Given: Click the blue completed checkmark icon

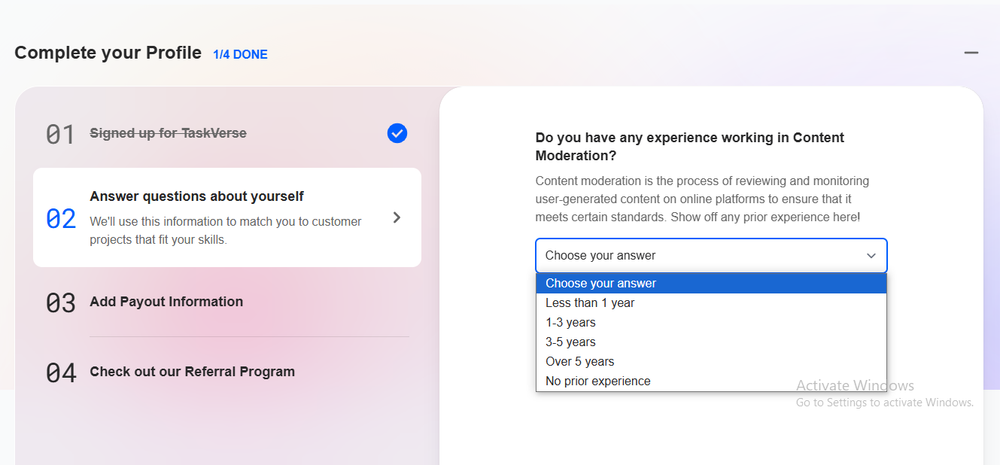Looking at the screenshot, I should [x=397, y=133].
